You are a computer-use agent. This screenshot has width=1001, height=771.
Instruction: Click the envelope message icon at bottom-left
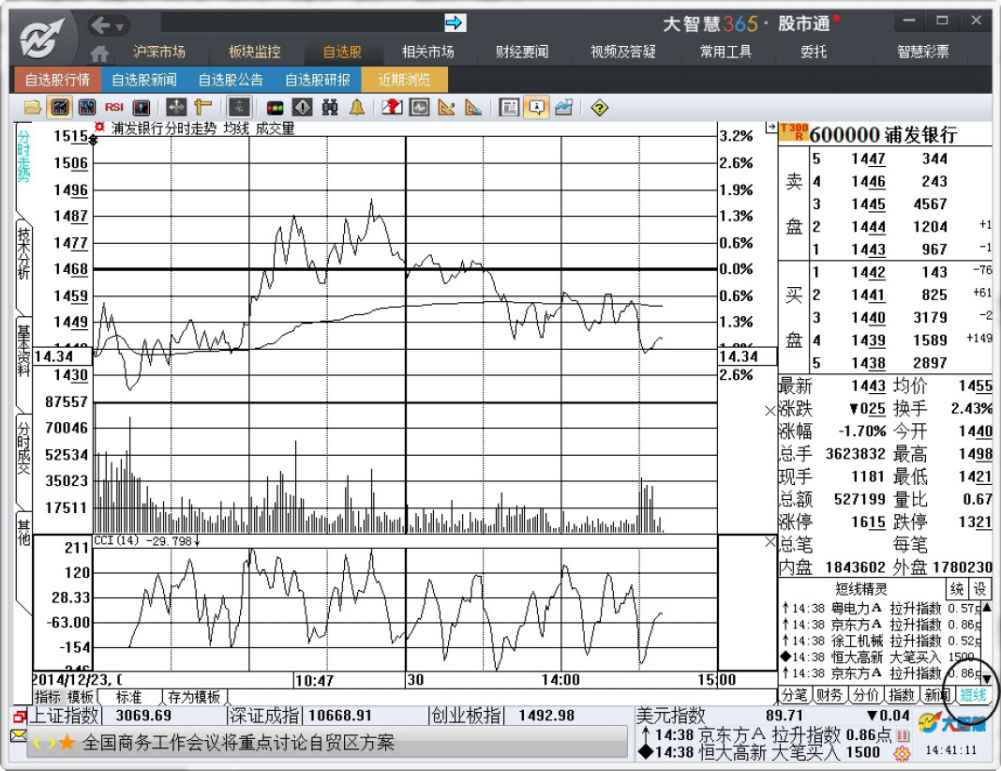tap(19, 736)
